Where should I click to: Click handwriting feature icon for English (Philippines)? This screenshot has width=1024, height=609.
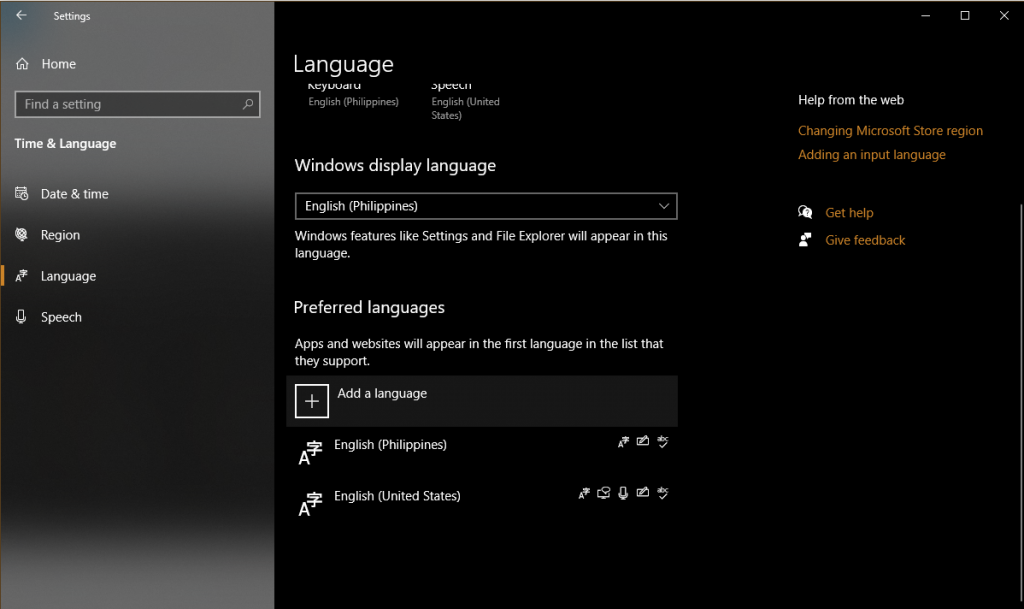click(643, 441)
